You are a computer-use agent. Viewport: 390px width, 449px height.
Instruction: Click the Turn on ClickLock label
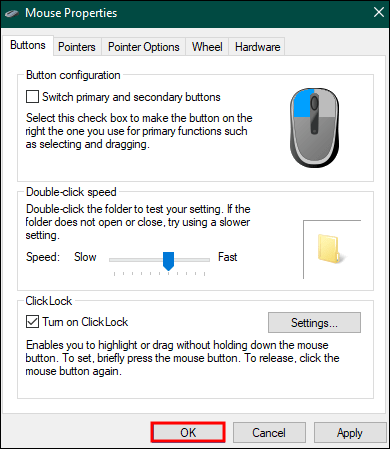click(85, 322)
